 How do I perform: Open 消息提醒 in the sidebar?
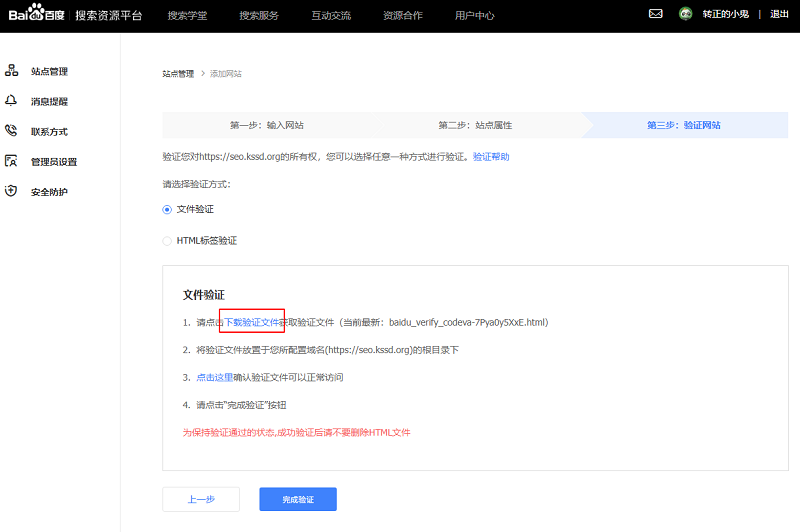[x=49, y=102]
